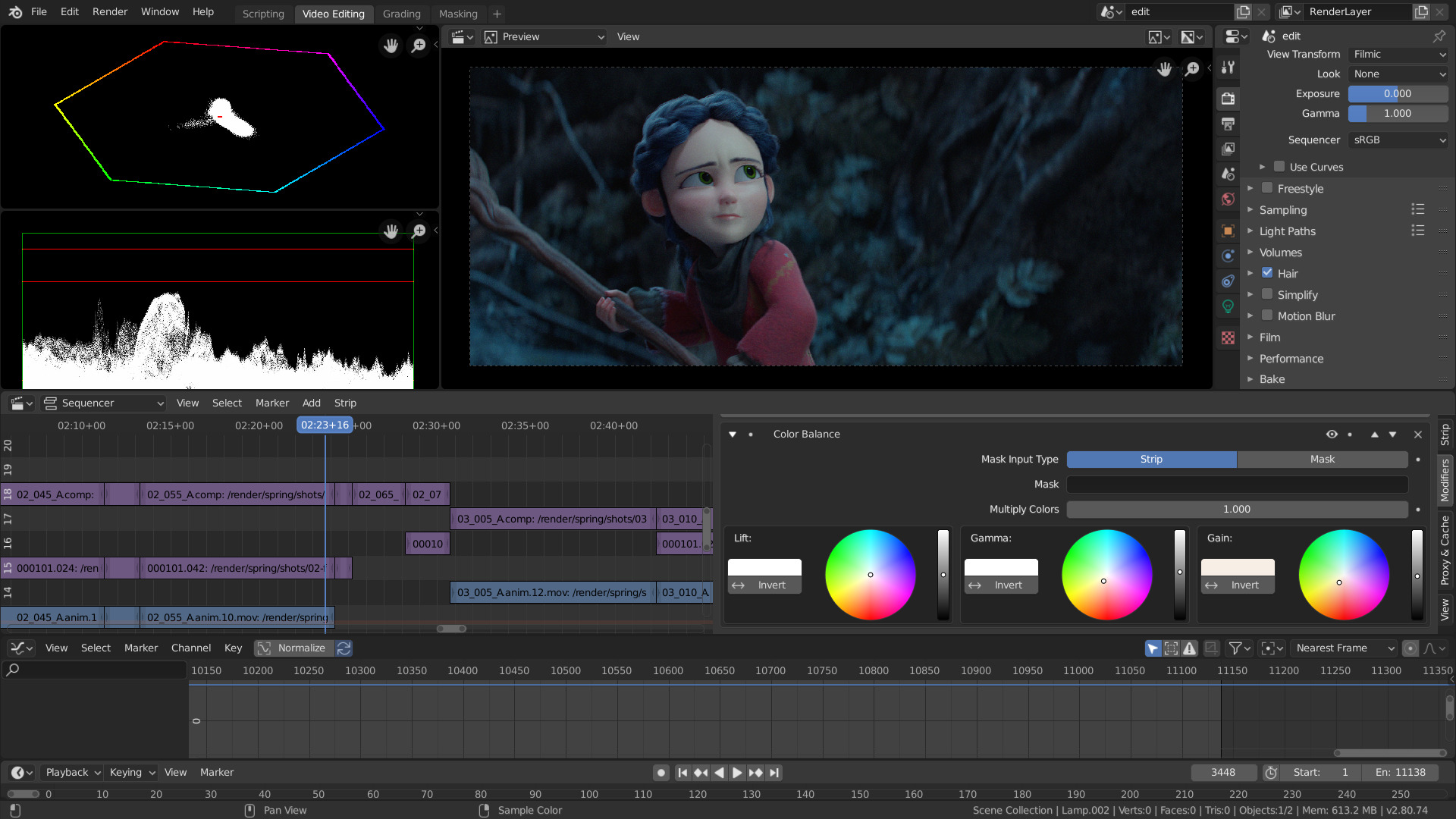
Task: Expand the Freestyle settings section
Action: [1253, 188]
